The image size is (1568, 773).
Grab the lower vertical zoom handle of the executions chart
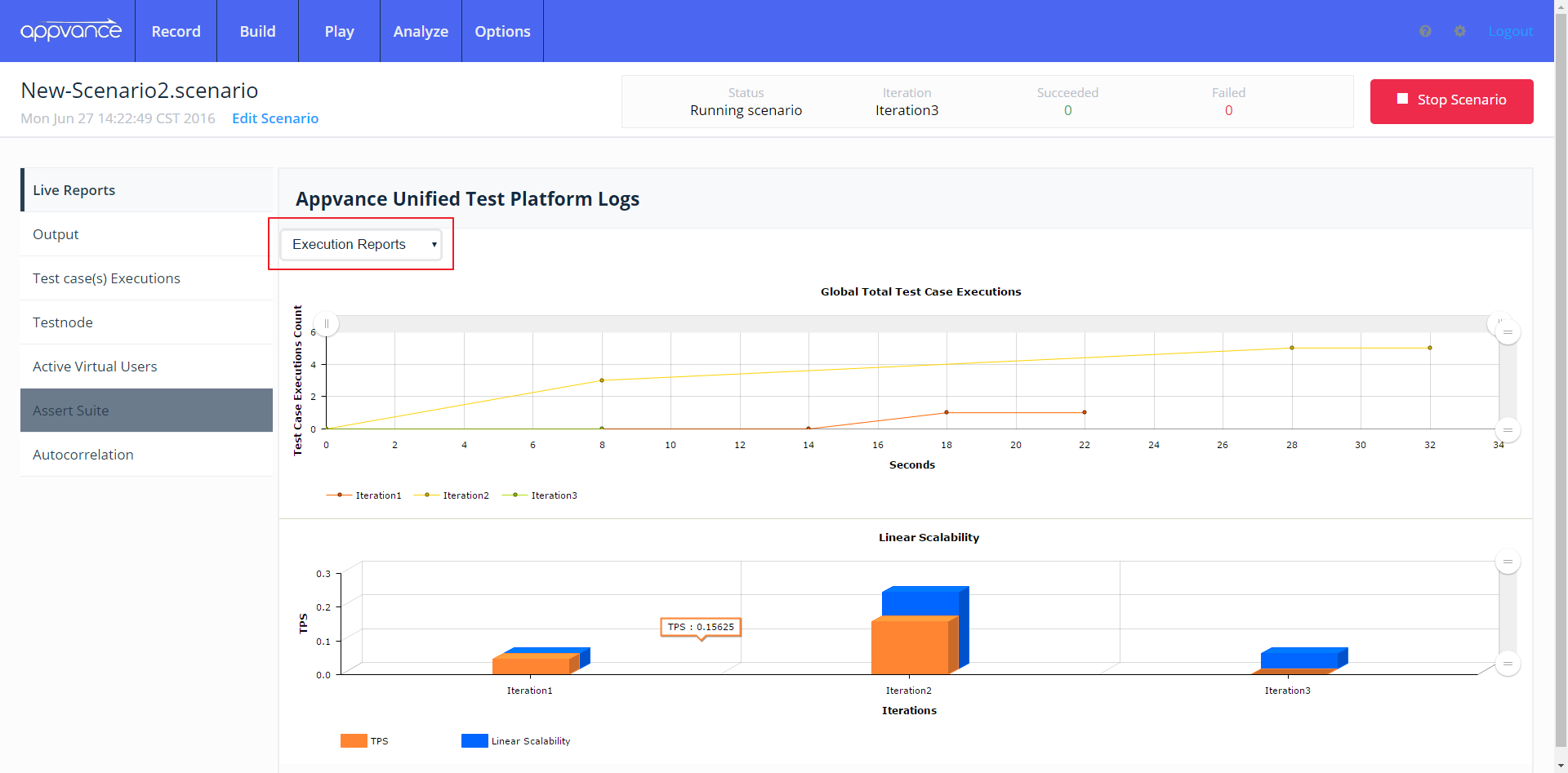1508,429
